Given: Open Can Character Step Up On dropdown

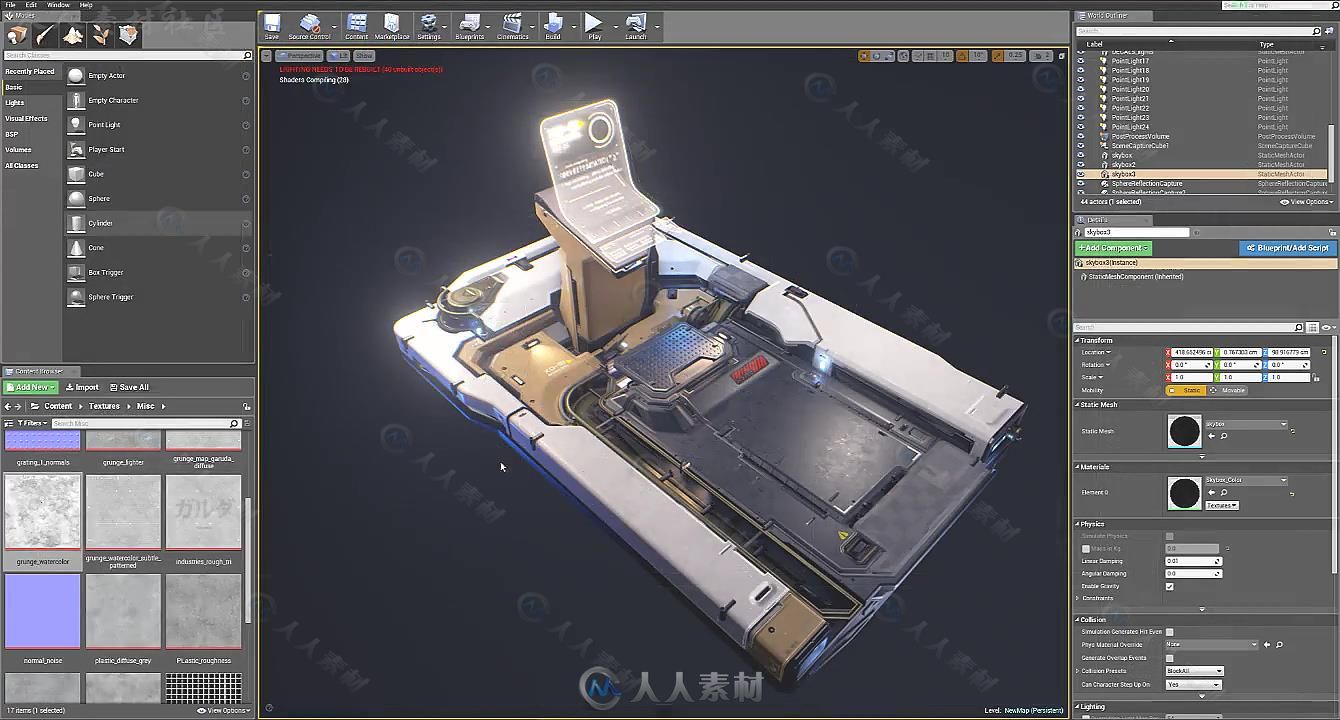Looking at the screenshot, I should (1193, 685).
